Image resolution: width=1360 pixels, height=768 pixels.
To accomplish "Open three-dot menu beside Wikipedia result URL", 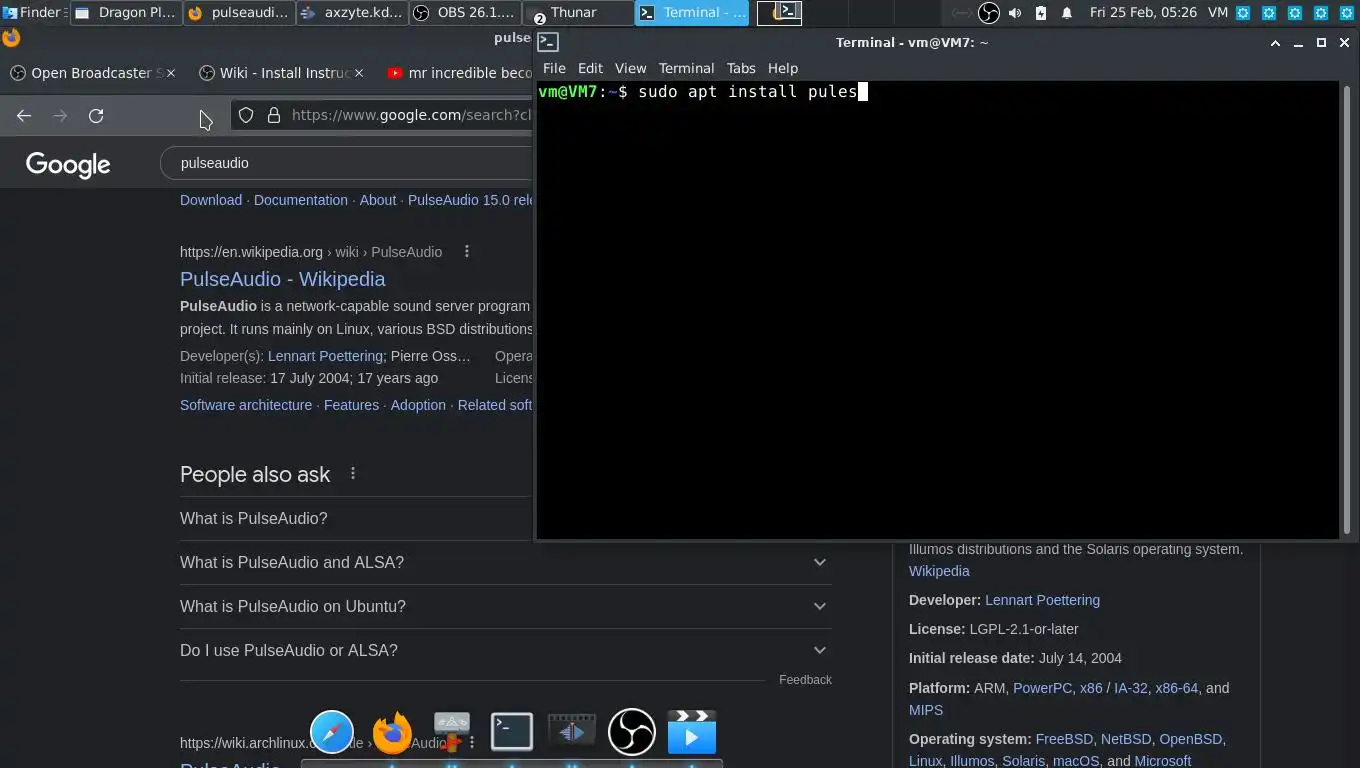I will pyautogui.click(x=466, y=252).
